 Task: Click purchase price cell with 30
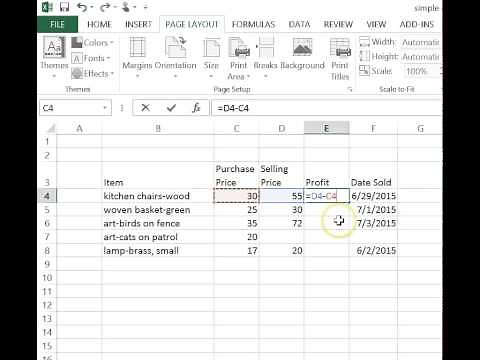pyautogui.click(x=236, y=196)
